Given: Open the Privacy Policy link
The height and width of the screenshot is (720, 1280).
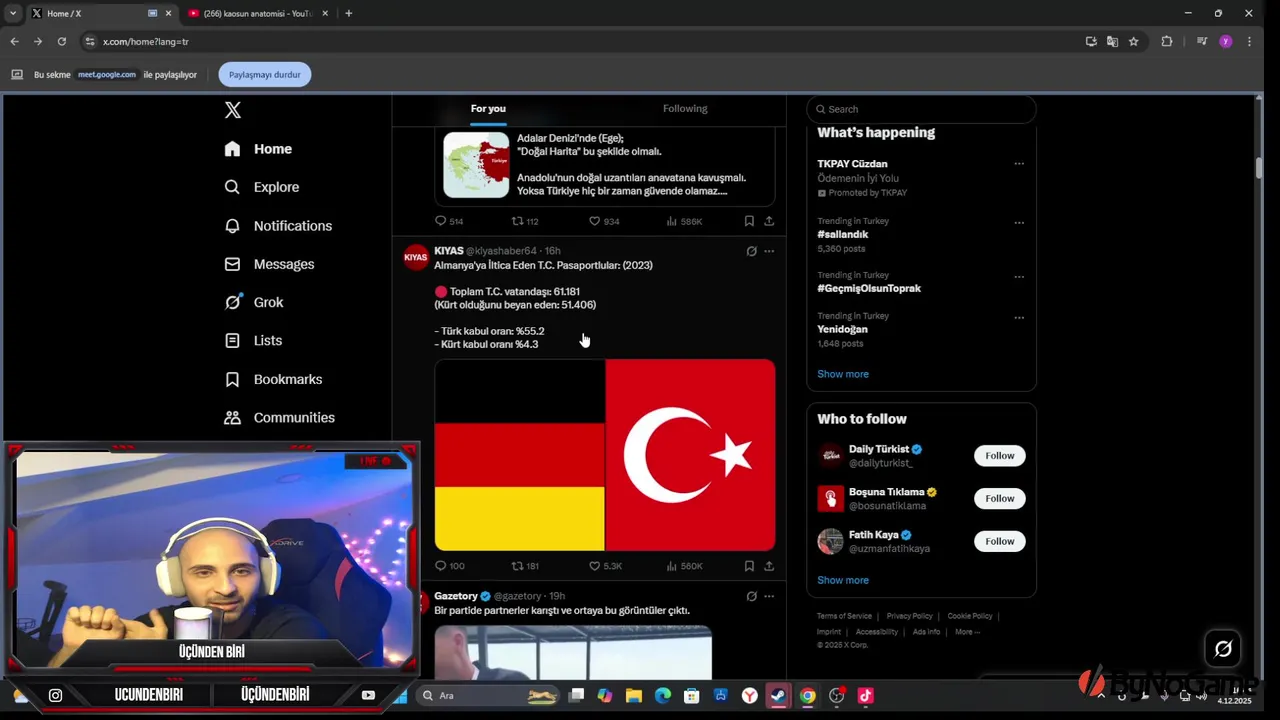Looking at the screenshot, I should click(909, 616).
